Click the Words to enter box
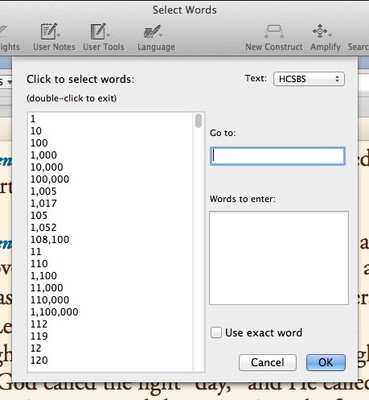369x400 pixels. point(279,258)
